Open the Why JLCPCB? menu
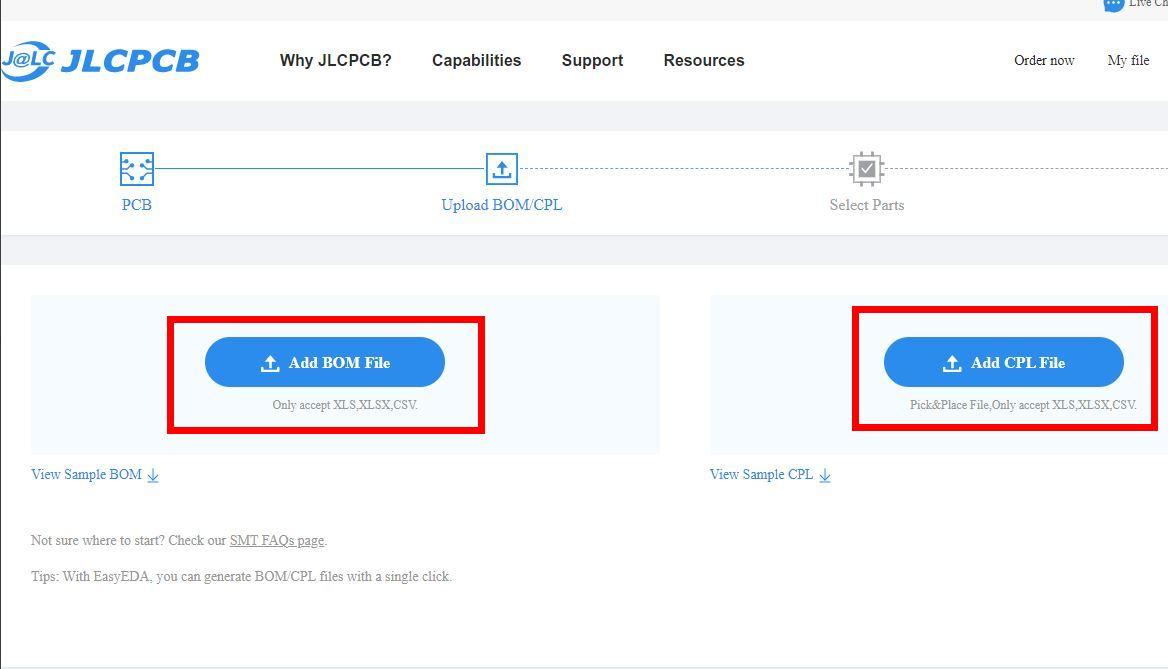The image size is (1168, 669). tap(335, 60)
